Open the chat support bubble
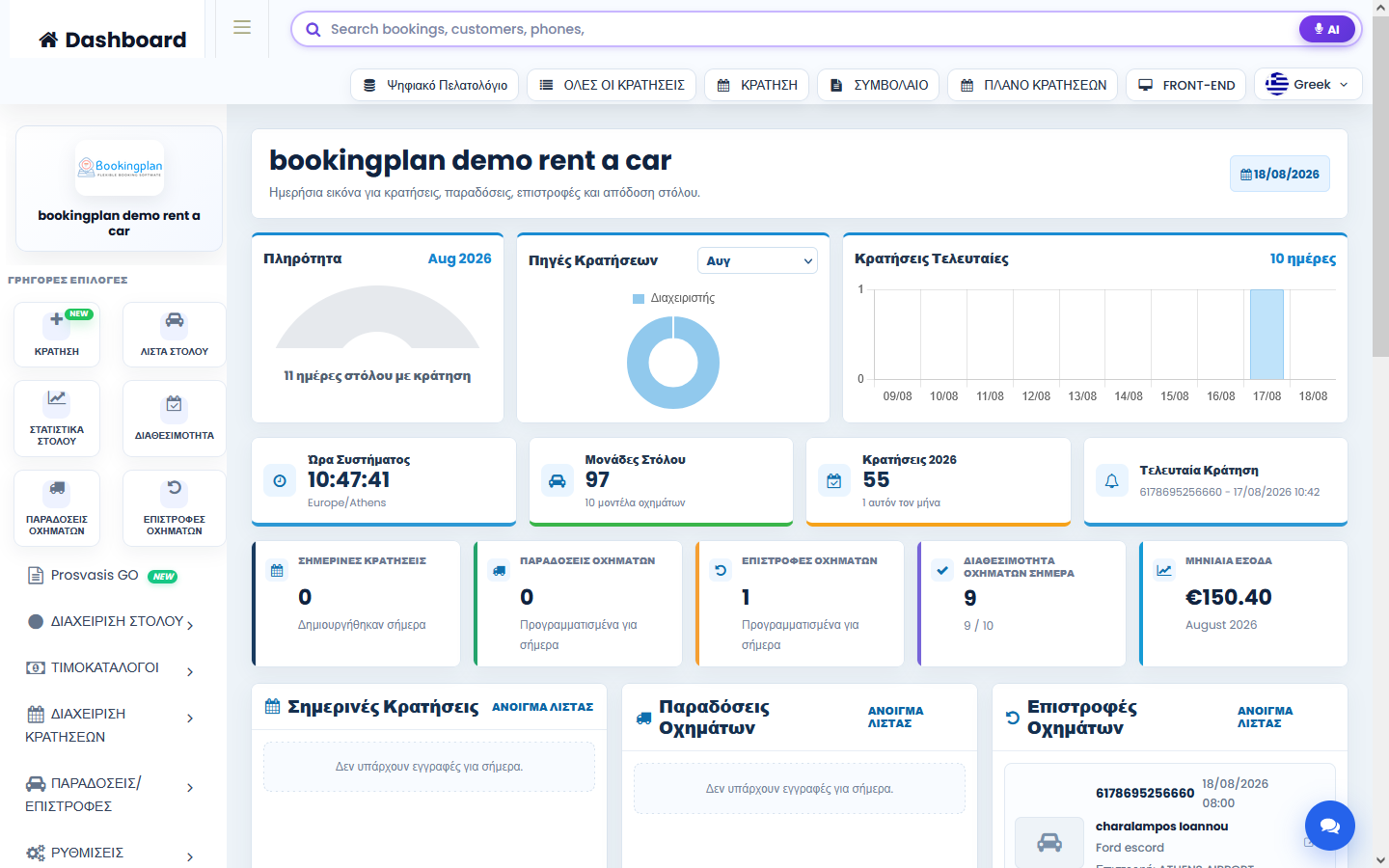This screenshot has height=868, width=1389. point(1330,826)
